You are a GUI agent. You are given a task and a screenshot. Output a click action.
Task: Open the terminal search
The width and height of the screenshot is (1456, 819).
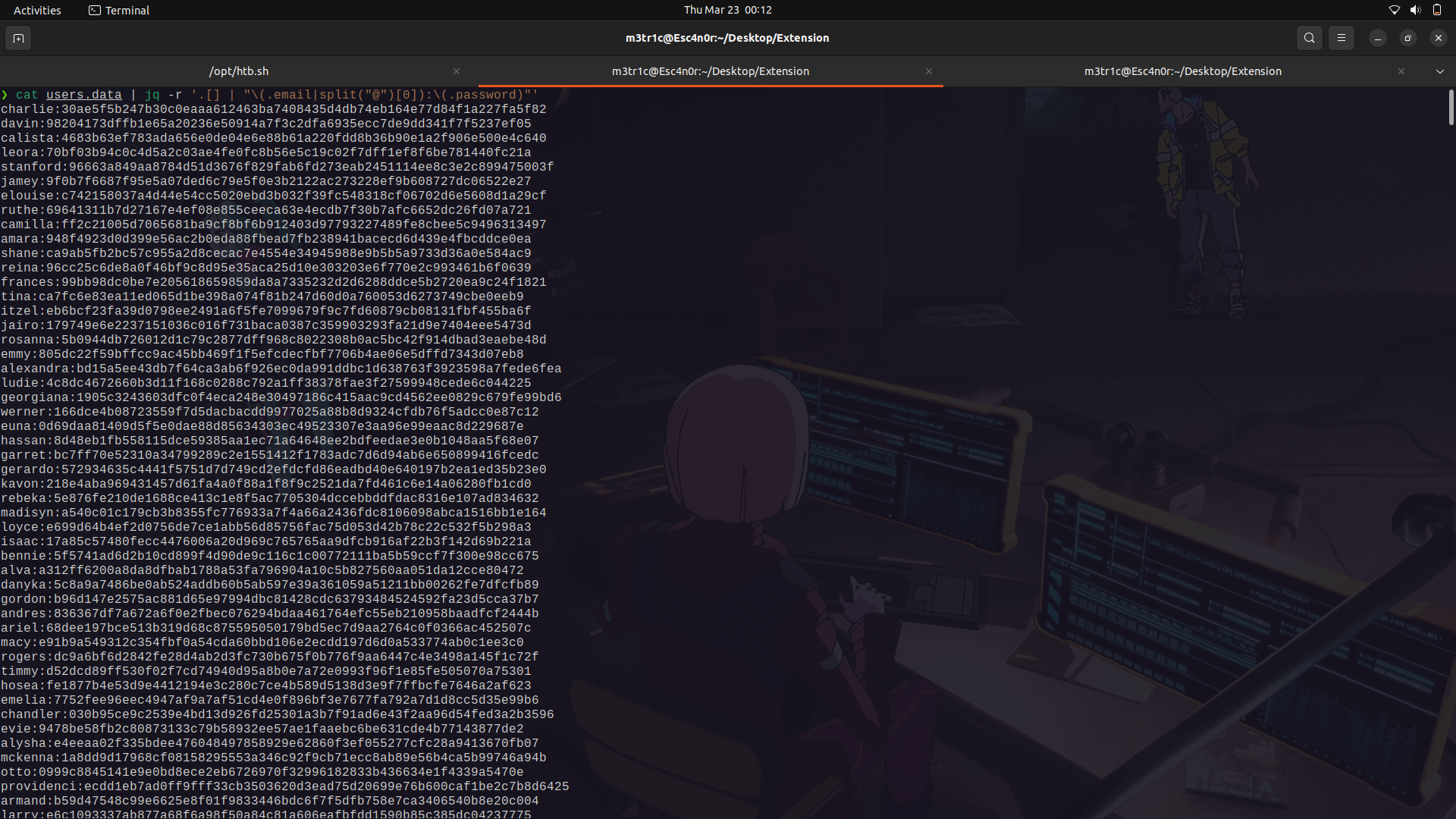point(1309,38)
